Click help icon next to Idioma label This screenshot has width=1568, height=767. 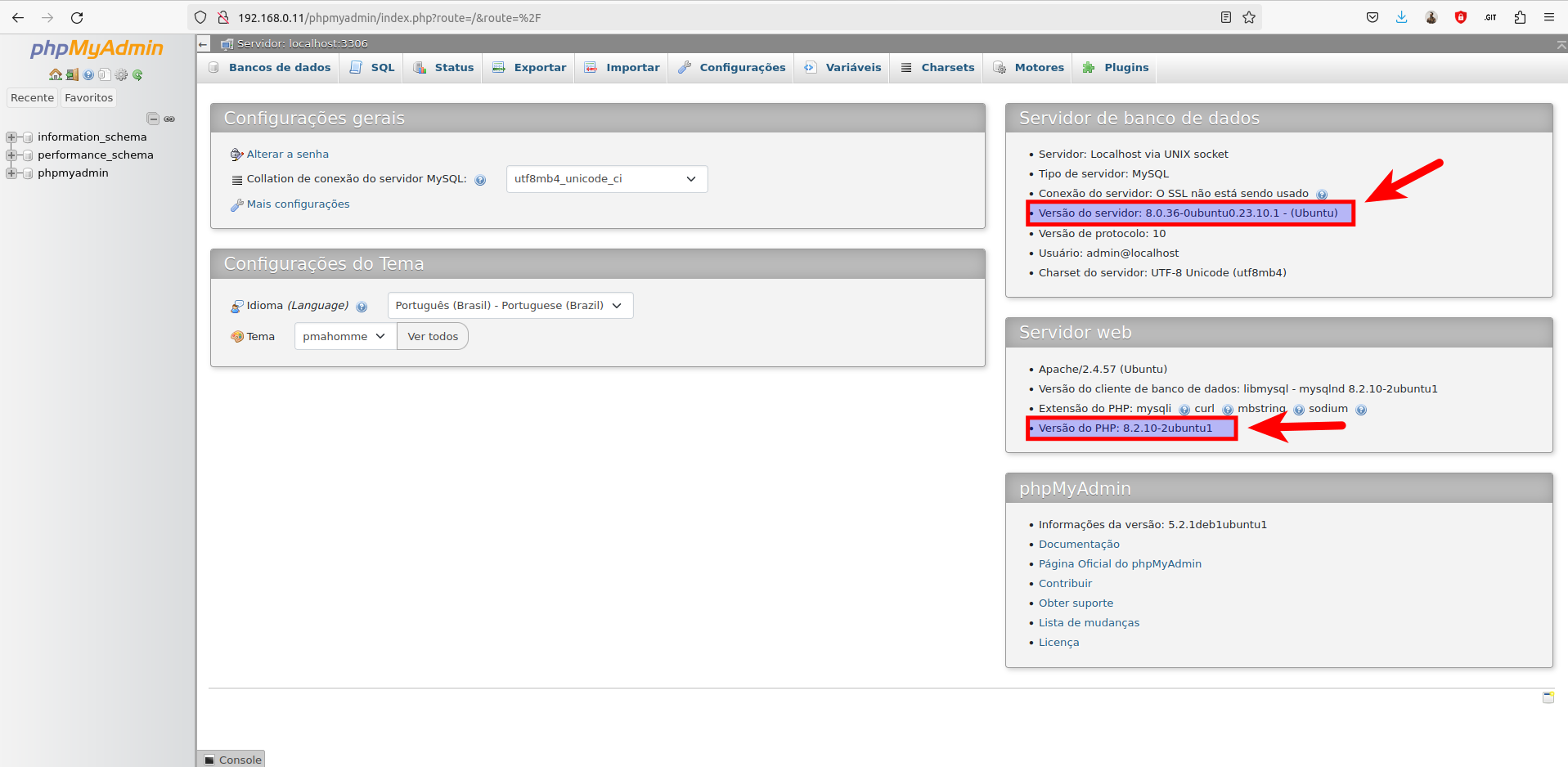[362, 307]
